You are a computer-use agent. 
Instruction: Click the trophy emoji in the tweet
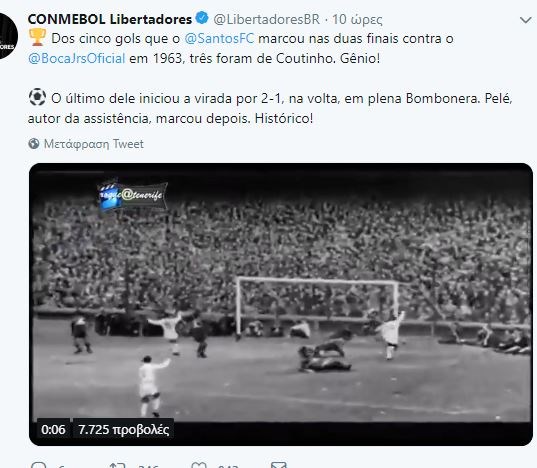[x=37, y=37]
